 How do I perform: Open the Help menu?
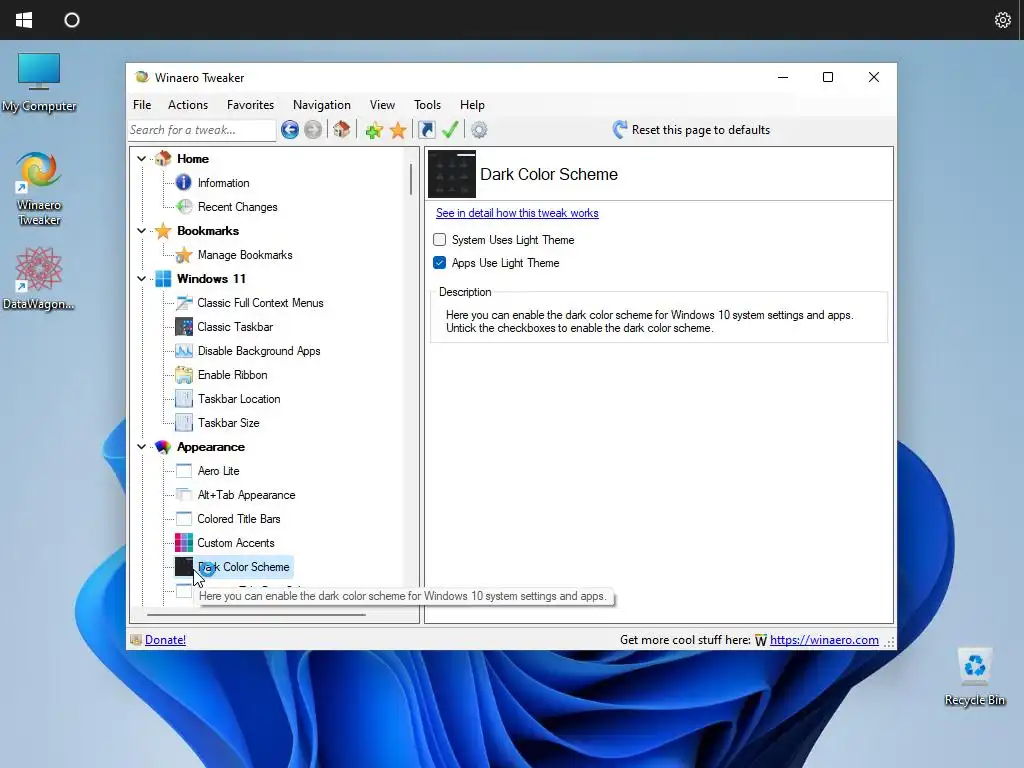pyautogui.click(x=472, y=104)
